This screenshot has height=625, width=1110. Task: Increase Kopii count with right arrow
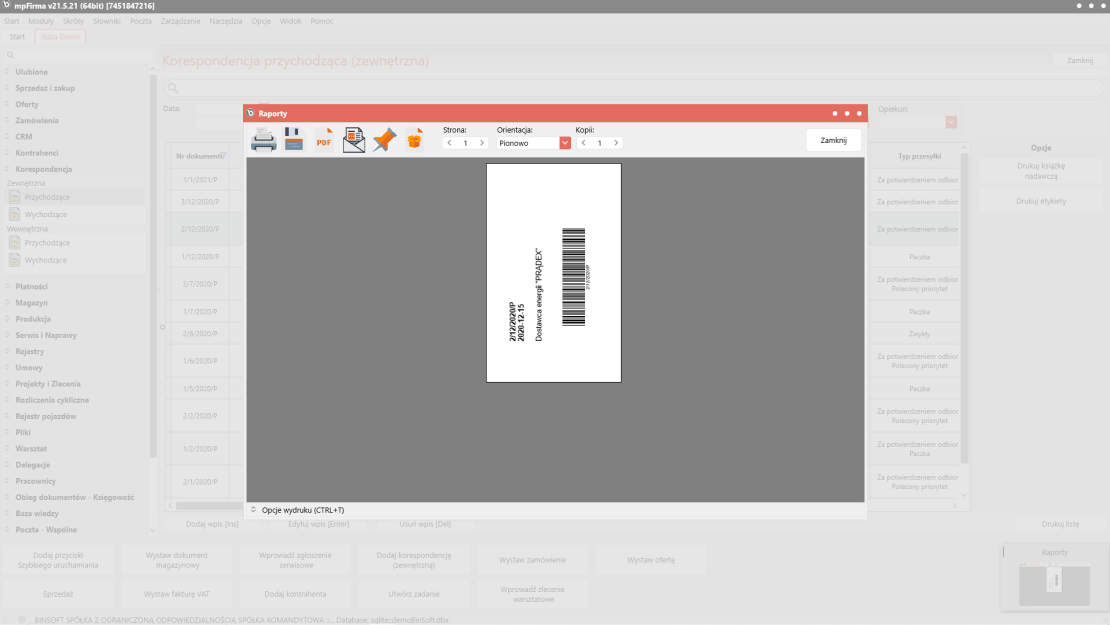(x=615, y=143)
